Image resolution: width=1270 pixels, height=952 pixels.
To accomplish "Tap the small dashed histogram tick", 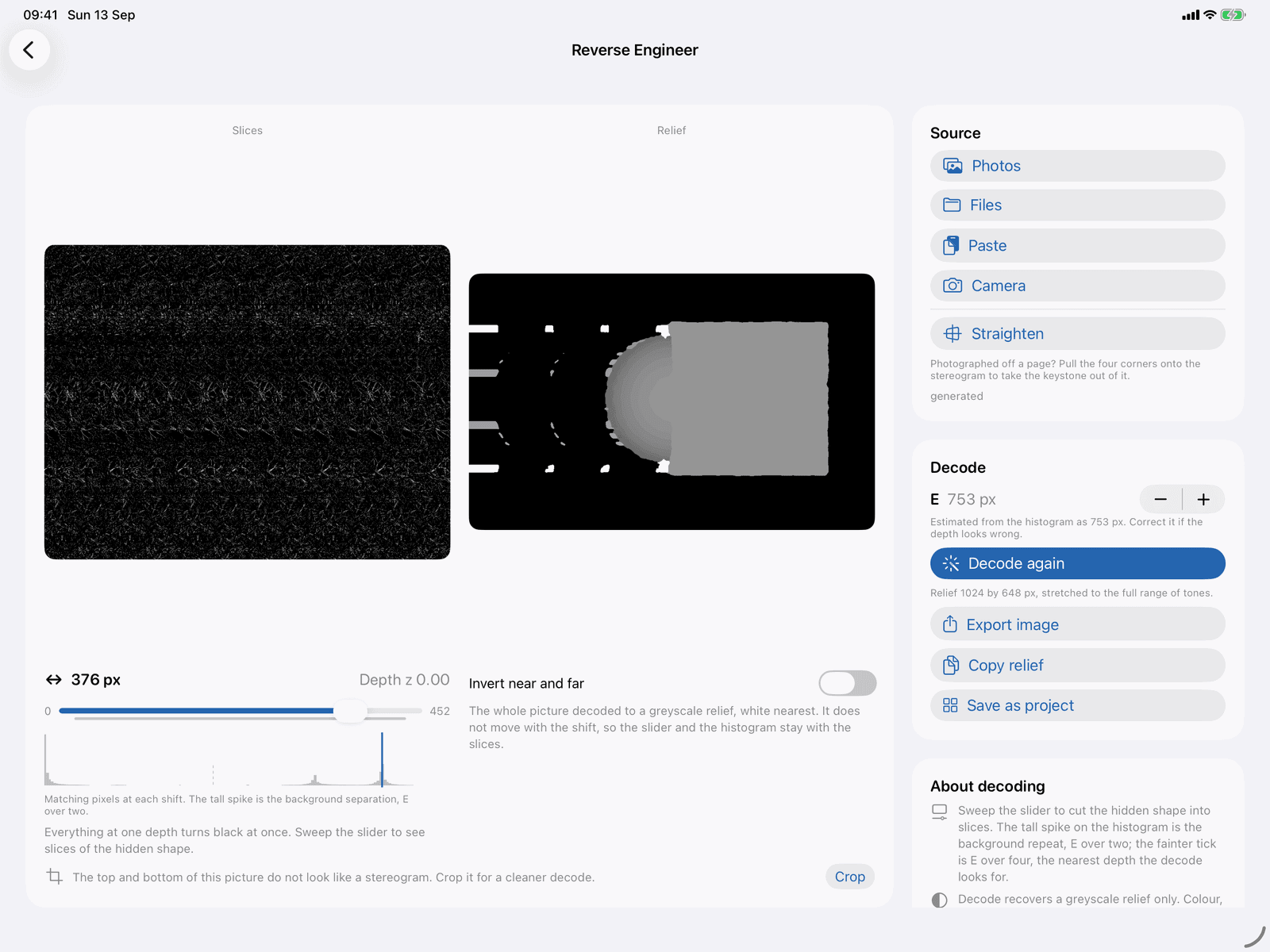I will (x=213, y=775).
